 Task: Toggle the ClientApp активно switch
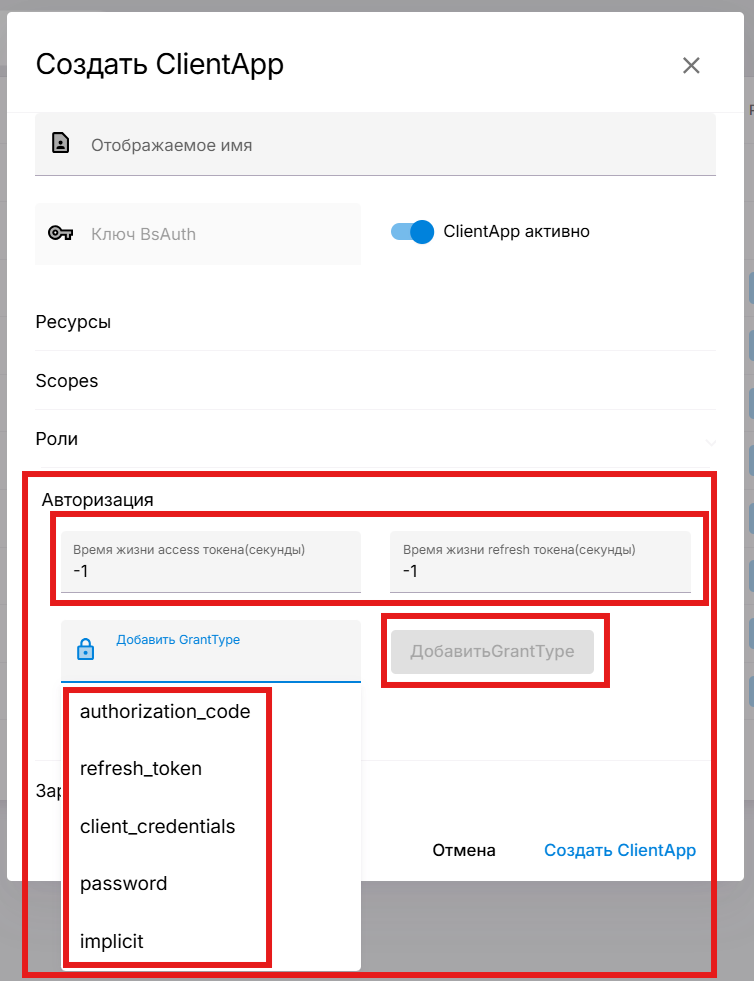412,232
